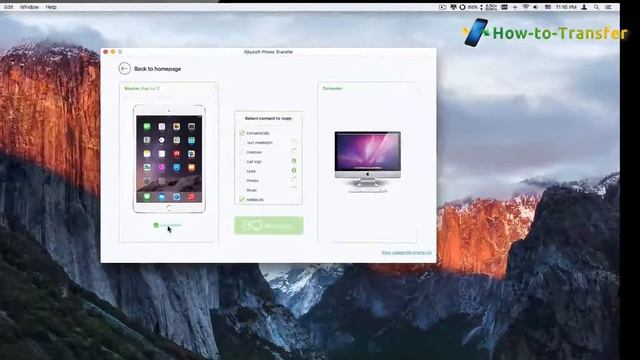Toggle the Calendar checkbox

click(242, 152)
